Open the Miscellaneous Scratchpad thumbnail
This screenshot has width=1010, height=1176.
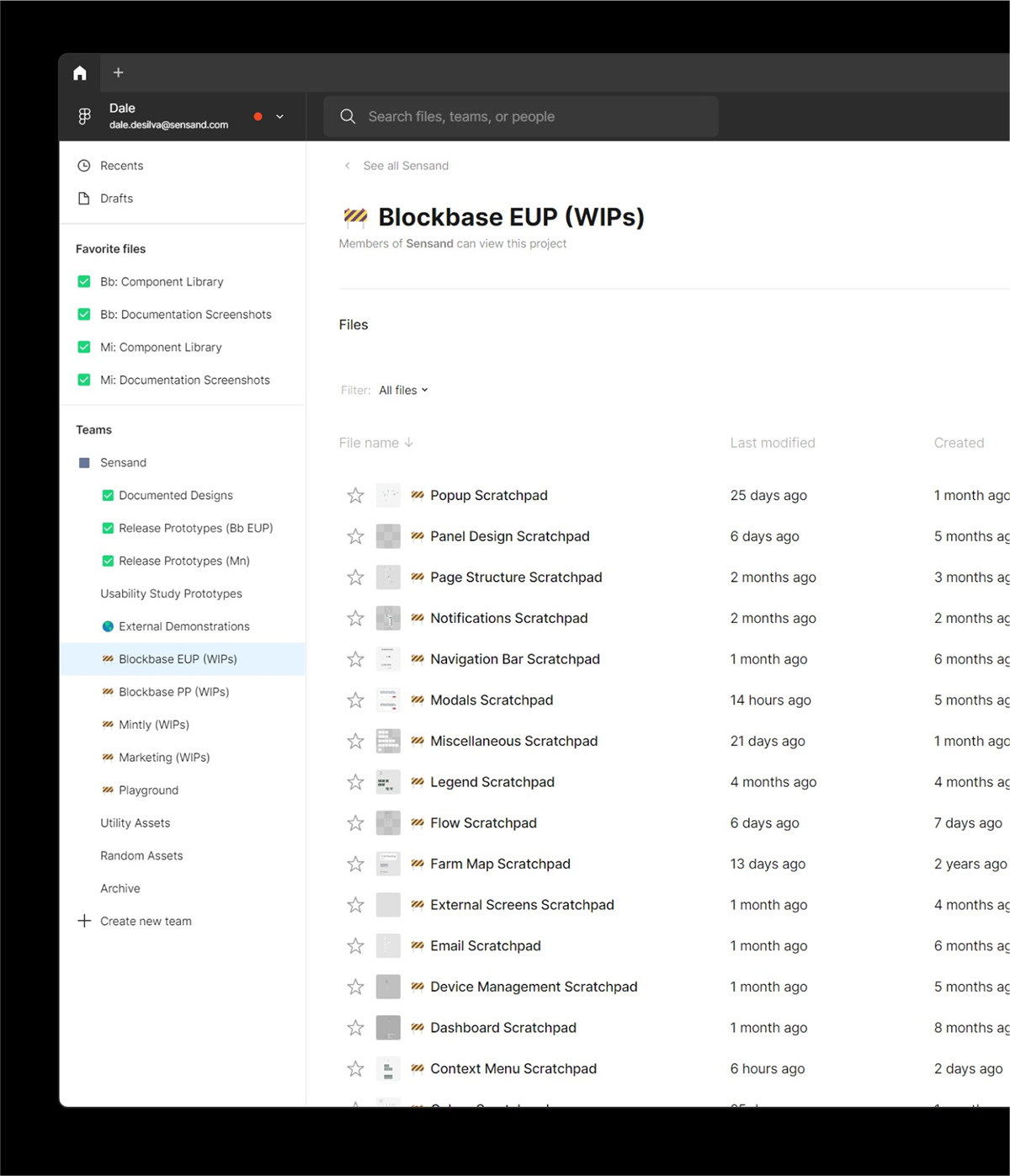click(388, 741)
